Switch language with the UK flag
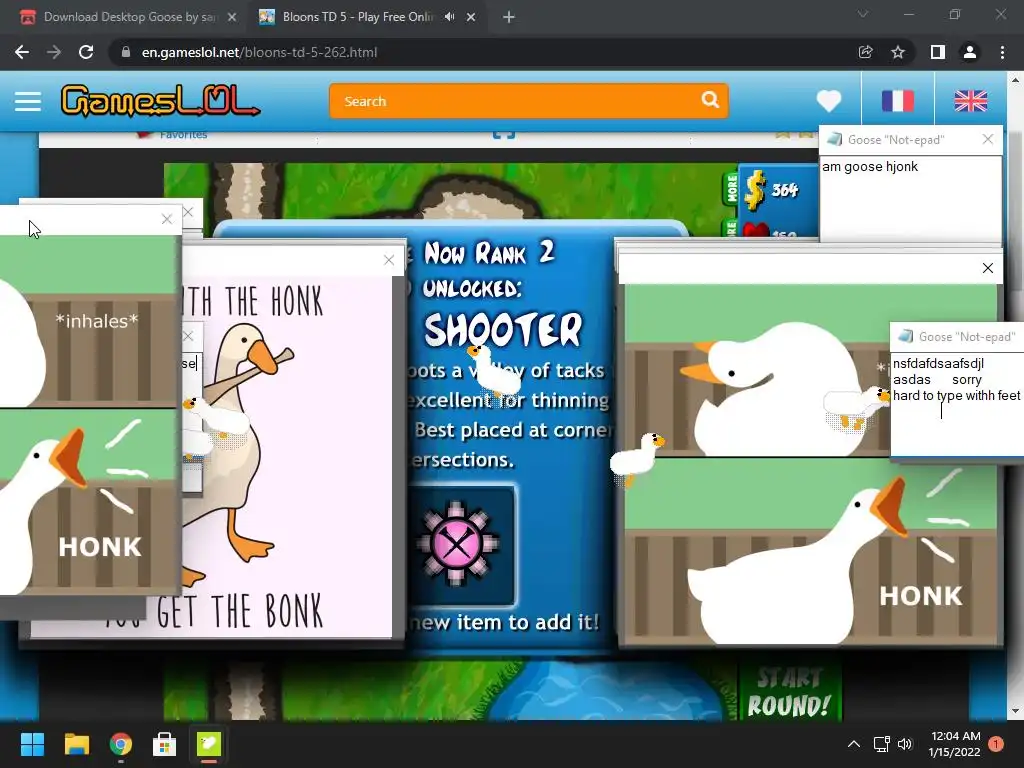Screen dimensions: 1024x768 [970, 101]
